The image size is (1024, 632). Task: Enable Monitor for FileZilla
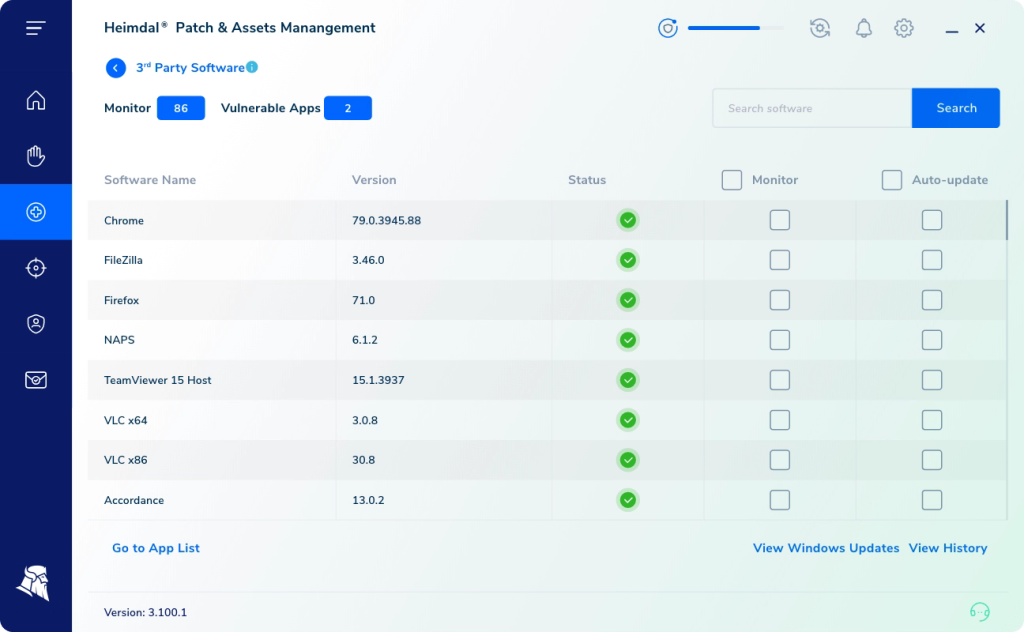click(x=780, y=260)
